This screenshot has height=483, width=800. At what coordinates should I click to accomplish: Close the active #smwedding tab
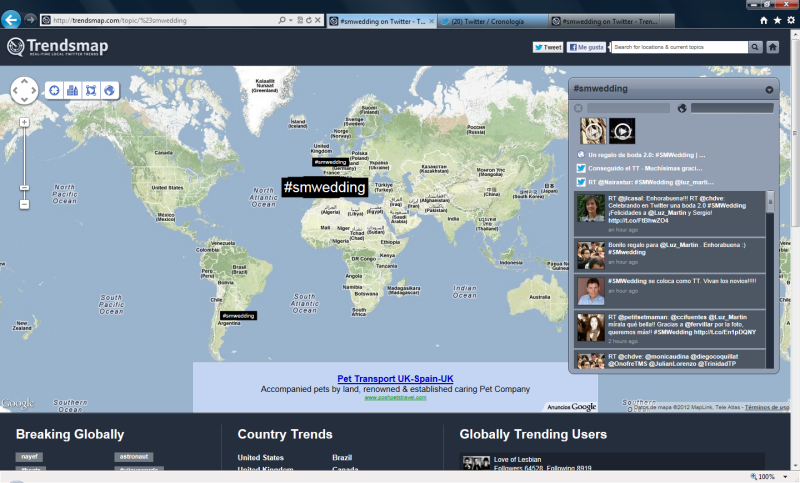432,21
